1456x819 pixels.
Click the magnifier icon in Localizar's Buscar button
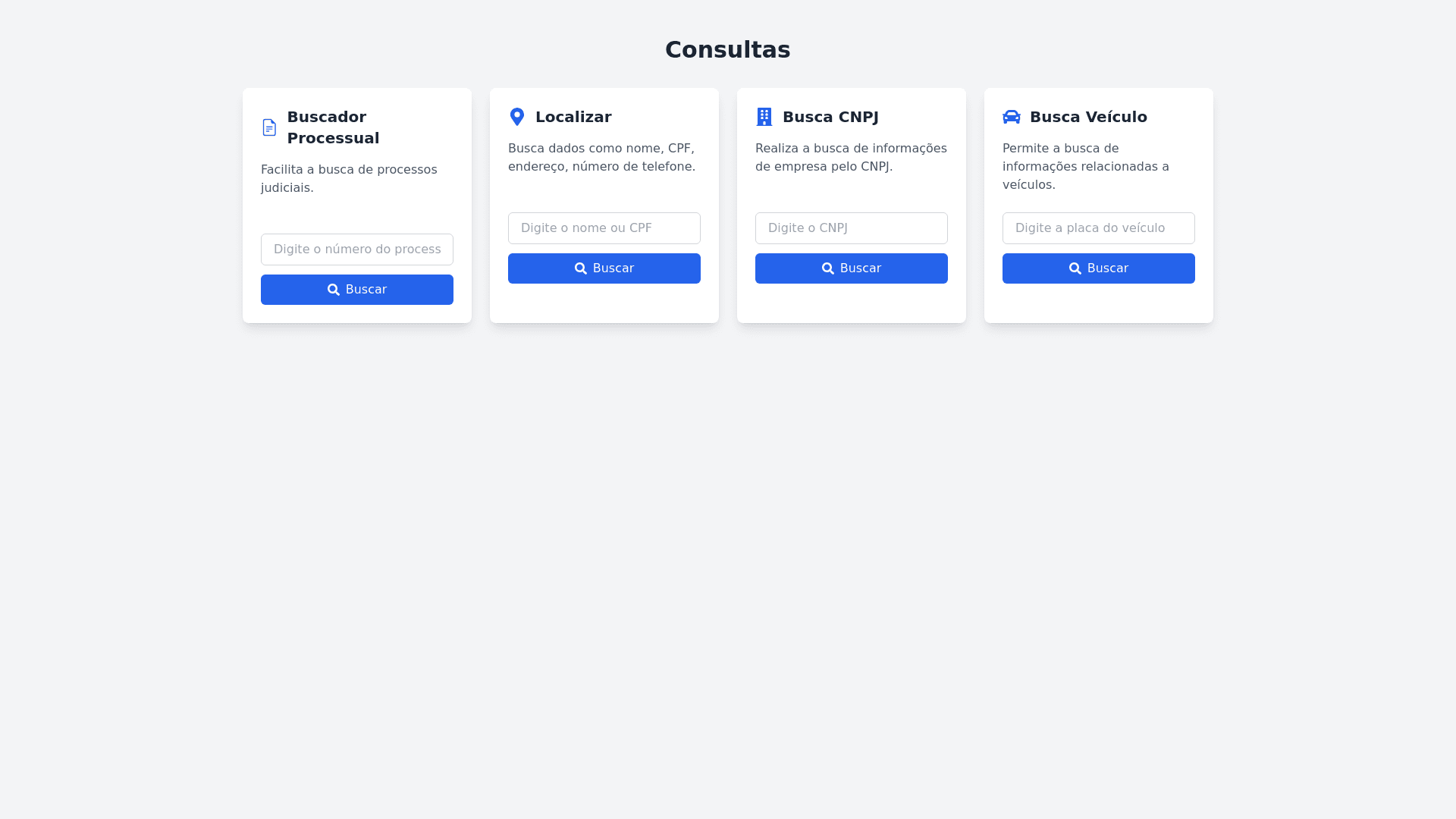coord(581,268)
